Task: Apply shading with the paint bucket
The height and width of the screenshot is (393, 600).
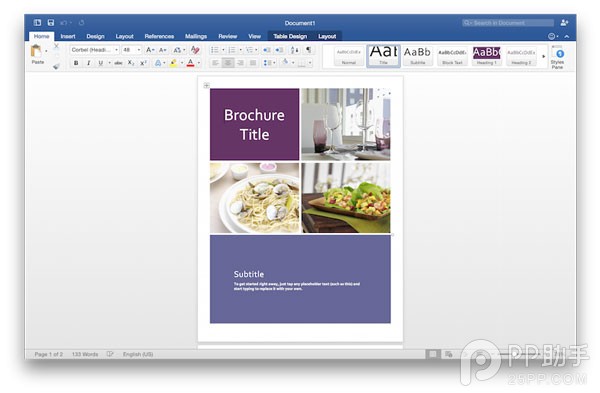Action: [285, 63]
